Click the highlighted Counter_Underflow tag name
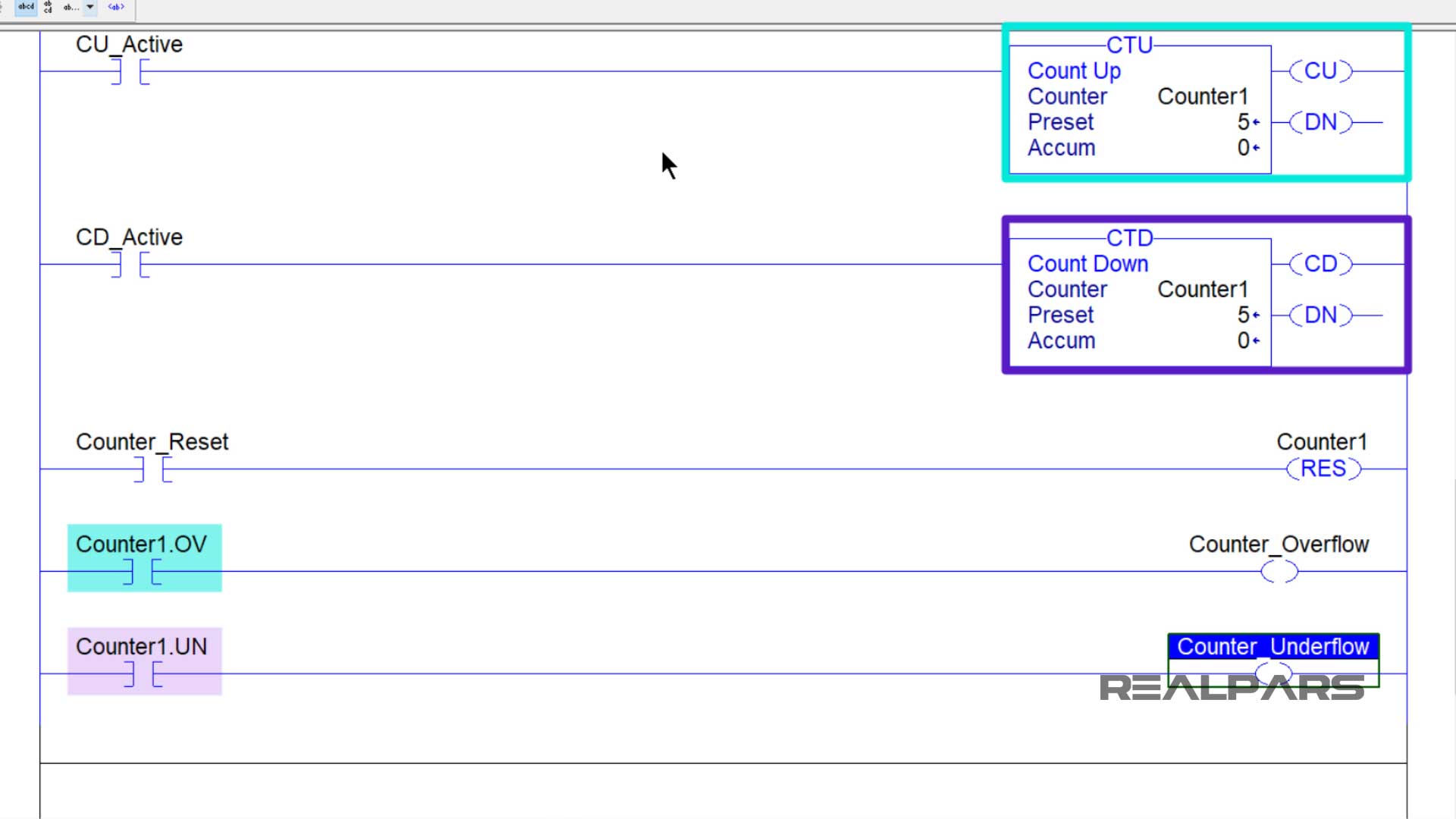The image size is (1456, 819). coord(1272,647)
